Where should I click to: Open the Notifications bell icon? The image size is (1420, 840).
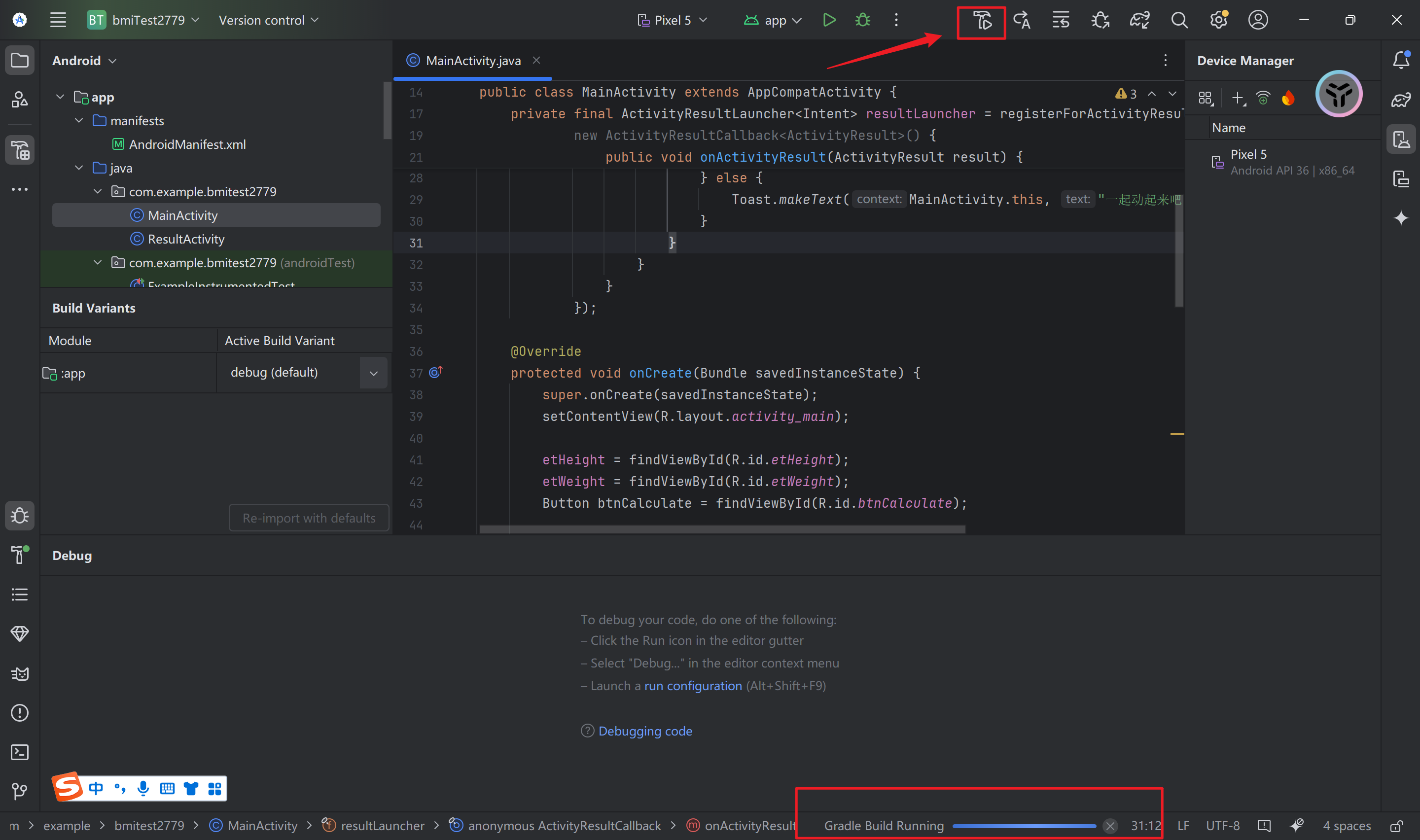[1401, 60]
